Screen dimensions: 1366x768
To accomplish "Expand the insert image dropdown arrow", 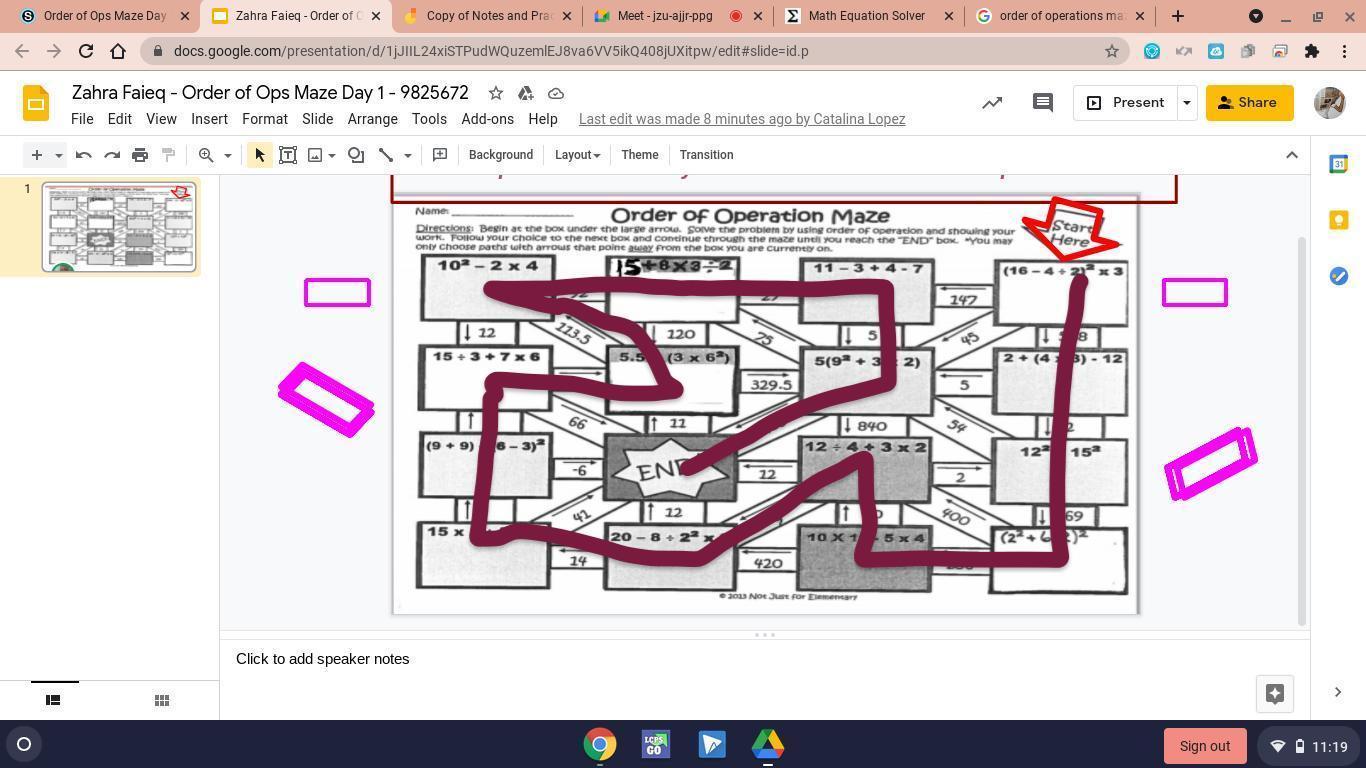I will [x=332, y=155].
